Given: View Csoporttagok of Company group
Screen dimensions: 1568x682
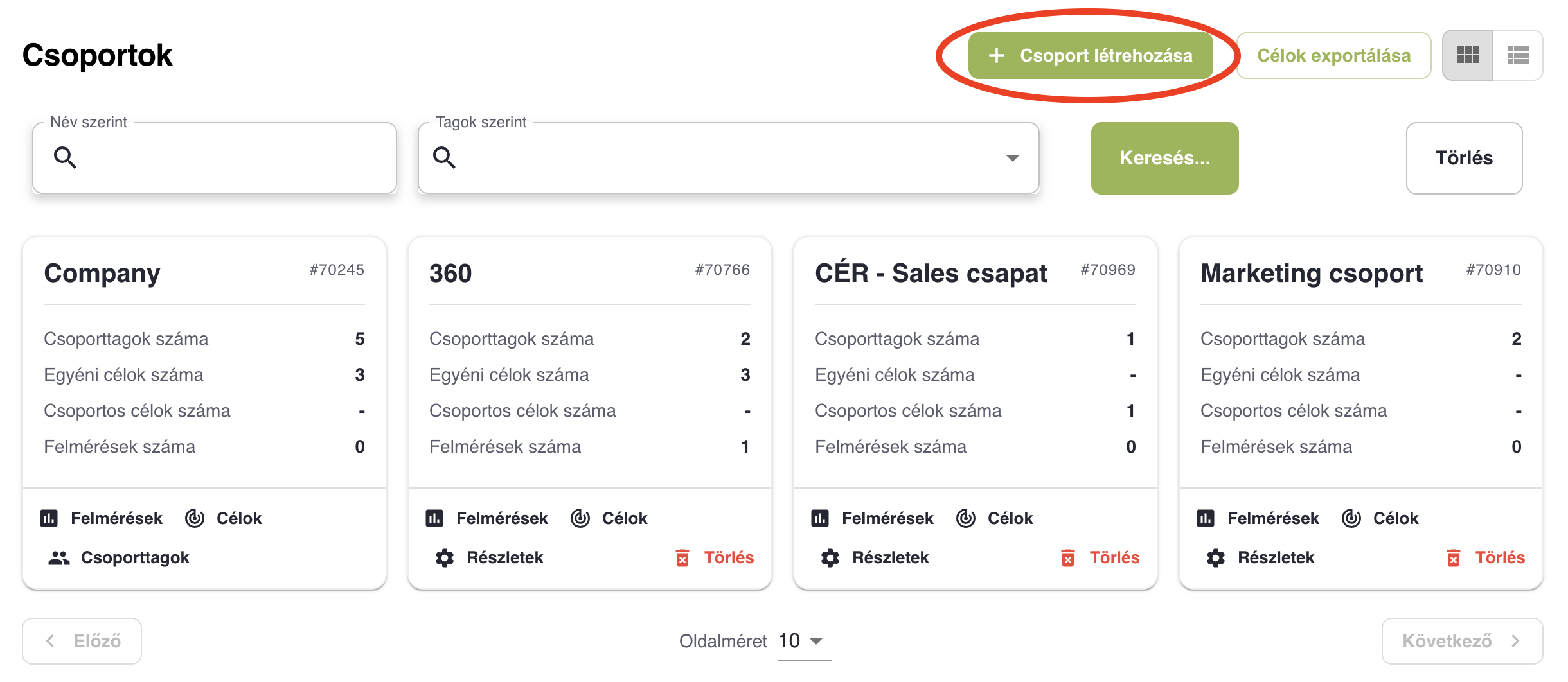Looking at the screenshot, I should pos(119,557).
